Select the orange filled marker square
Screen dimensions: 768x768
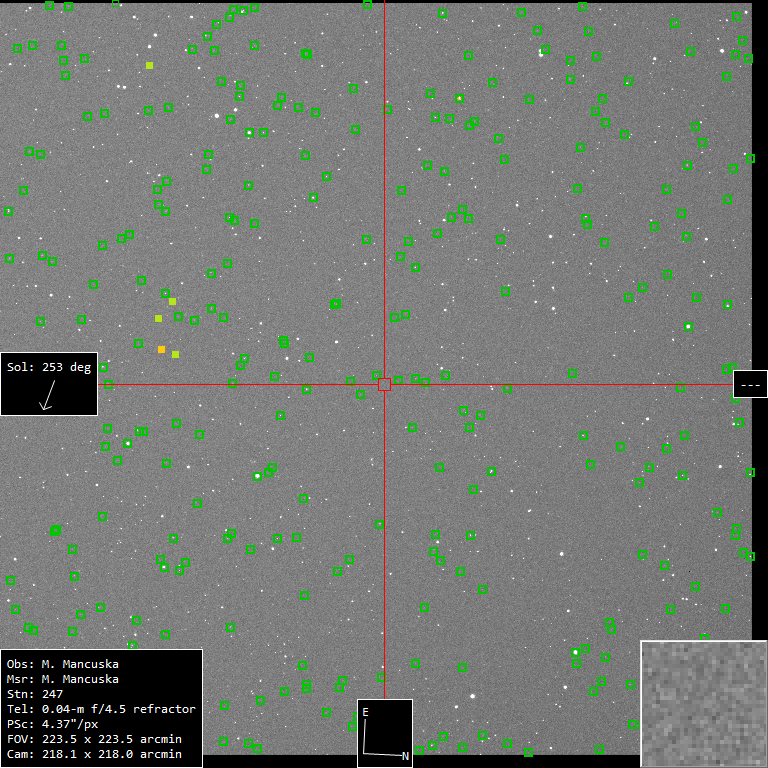[161, 349]
